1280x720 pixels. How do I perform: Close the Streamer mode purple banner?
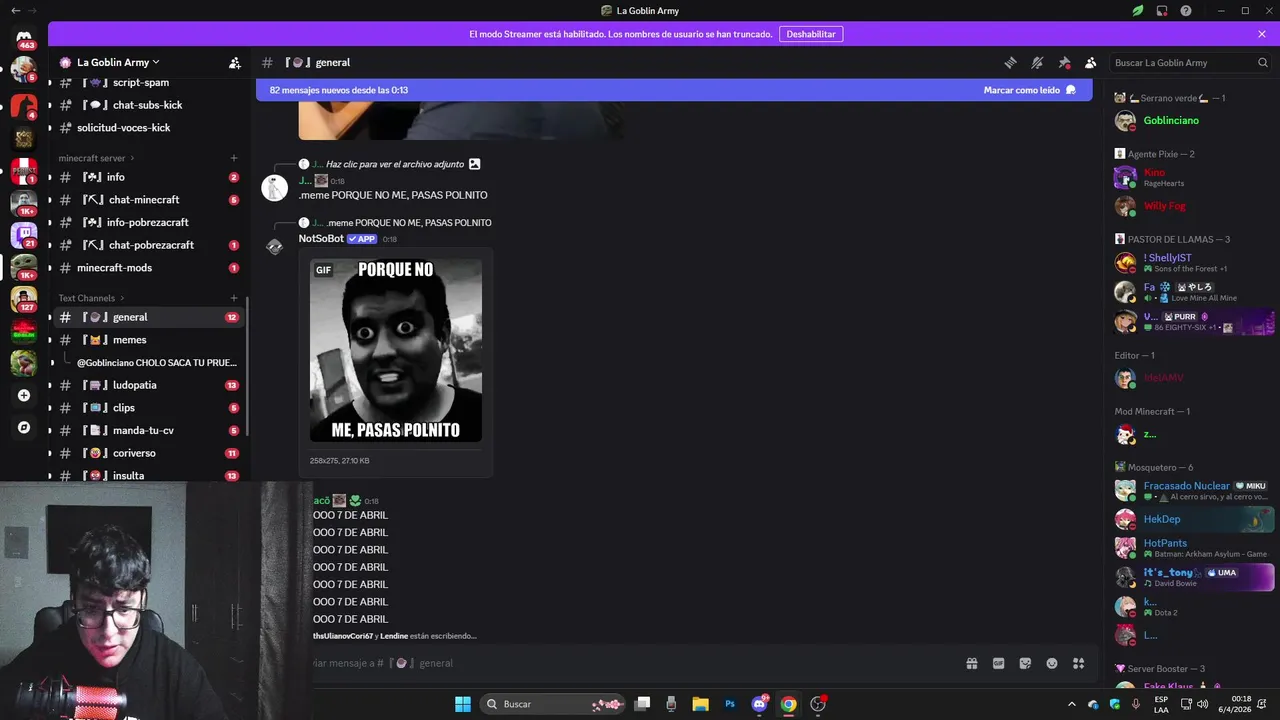point(1262,34)
